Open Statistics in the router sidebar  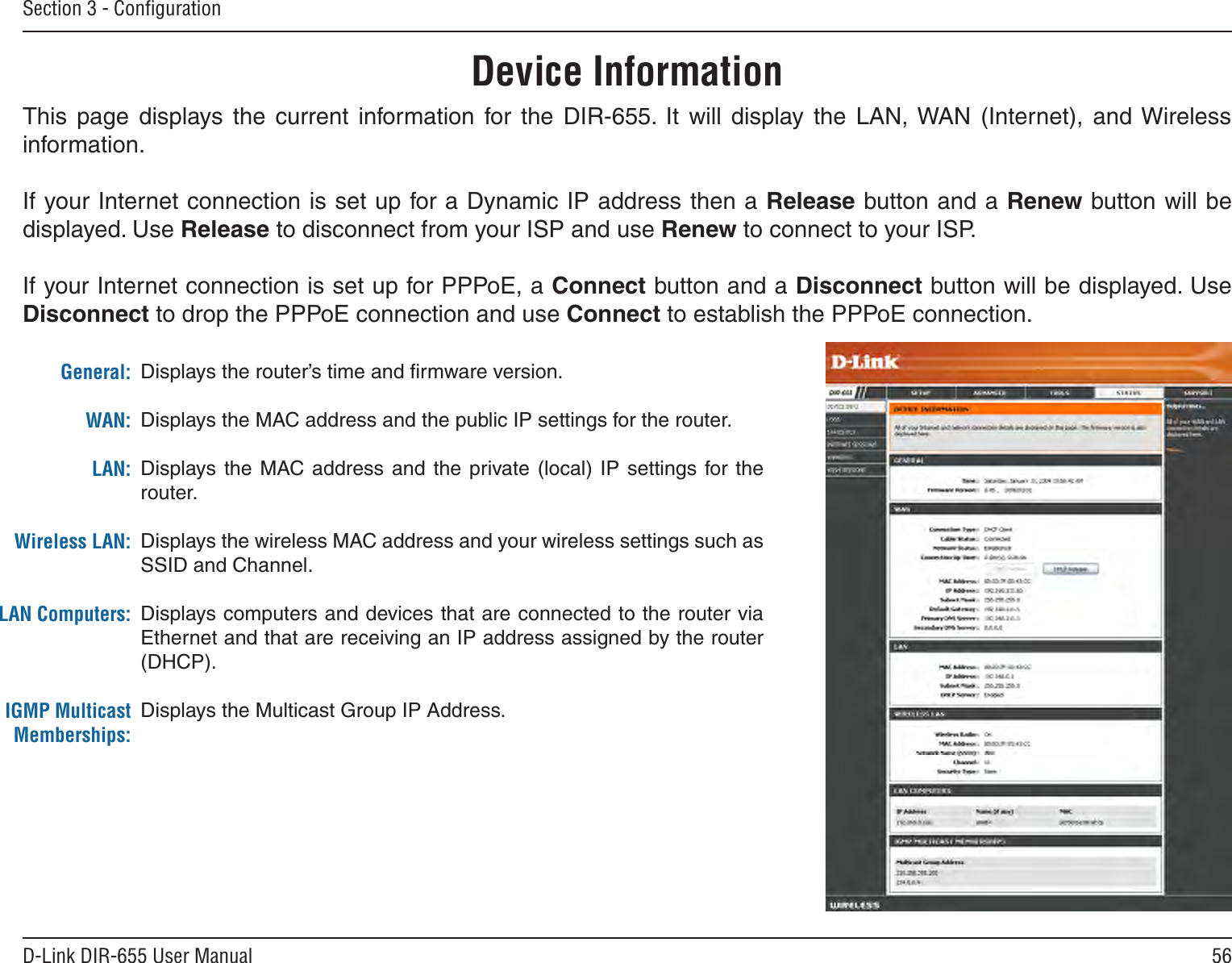855,431
